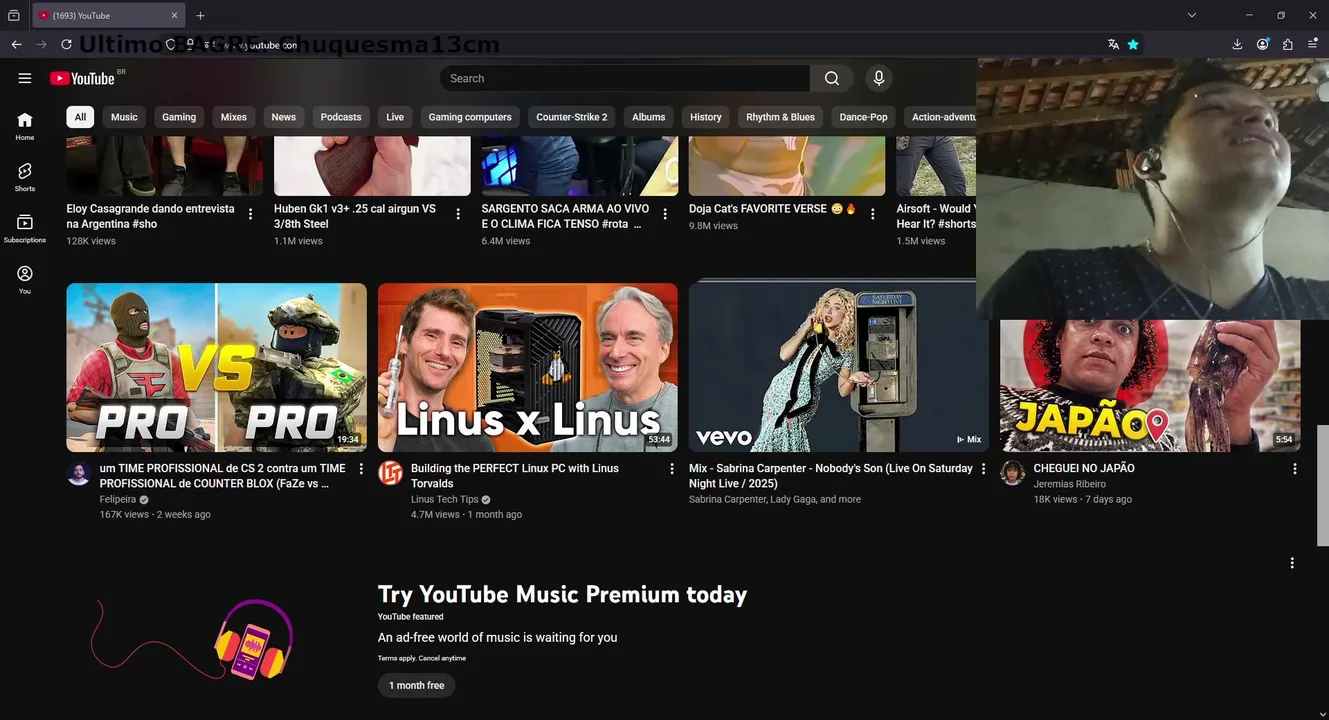The height and width of the screenshot is (720, 1329).
Task: Select the Mixes filter chip
Action: pos(234,117)
